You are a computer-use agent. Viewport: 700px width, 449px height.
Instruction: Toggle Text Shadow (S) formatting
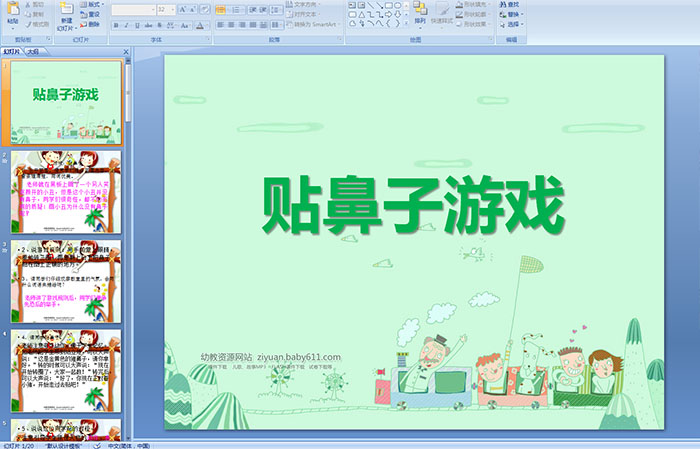tap(159, 25)
